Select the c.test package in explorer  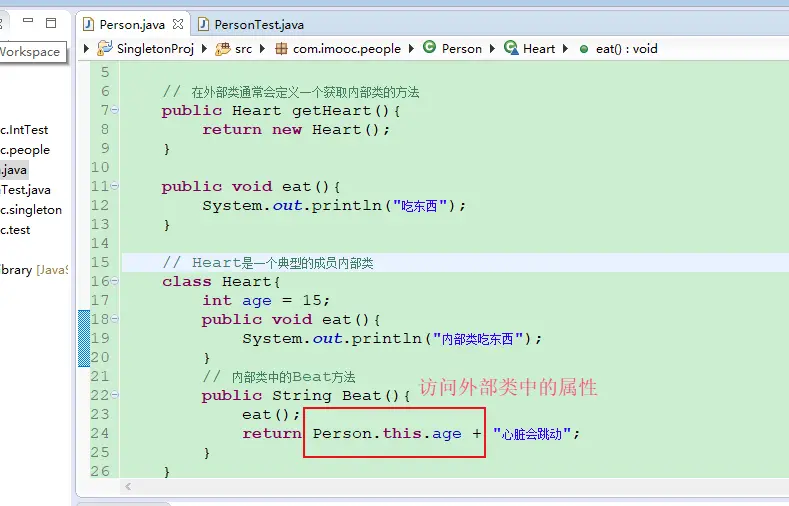point(16,230)
